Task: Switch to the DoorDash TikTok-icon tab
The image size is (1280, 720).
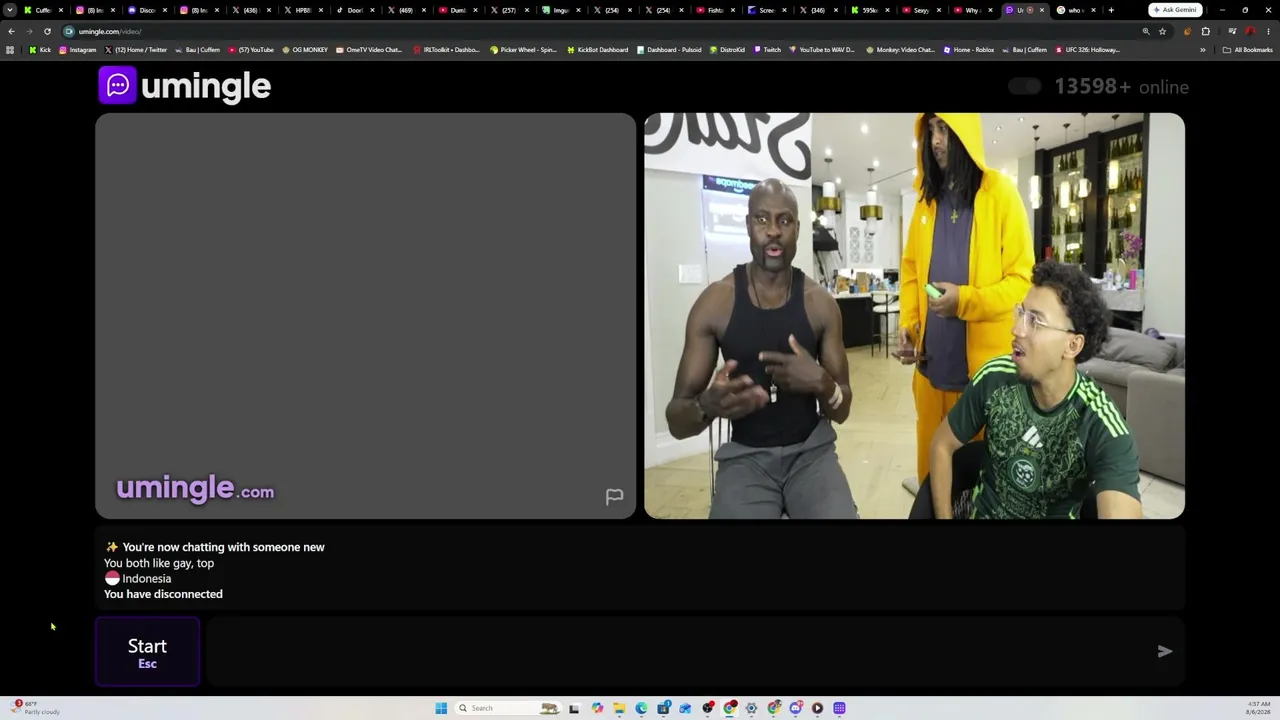Action: coord(355,10)
